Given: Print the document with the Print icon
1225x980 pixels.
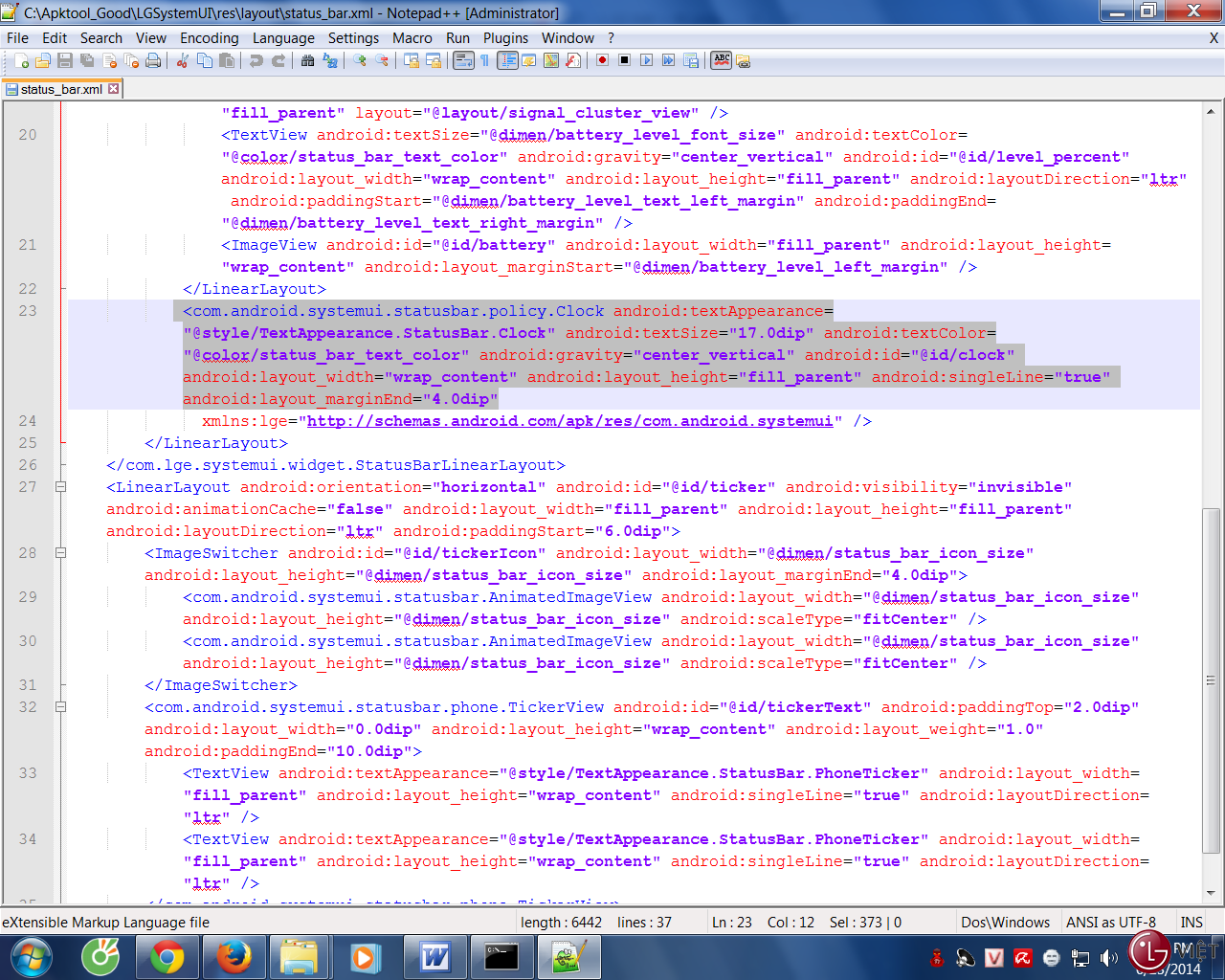Looking at the screenshot, I should coord(153,60).
